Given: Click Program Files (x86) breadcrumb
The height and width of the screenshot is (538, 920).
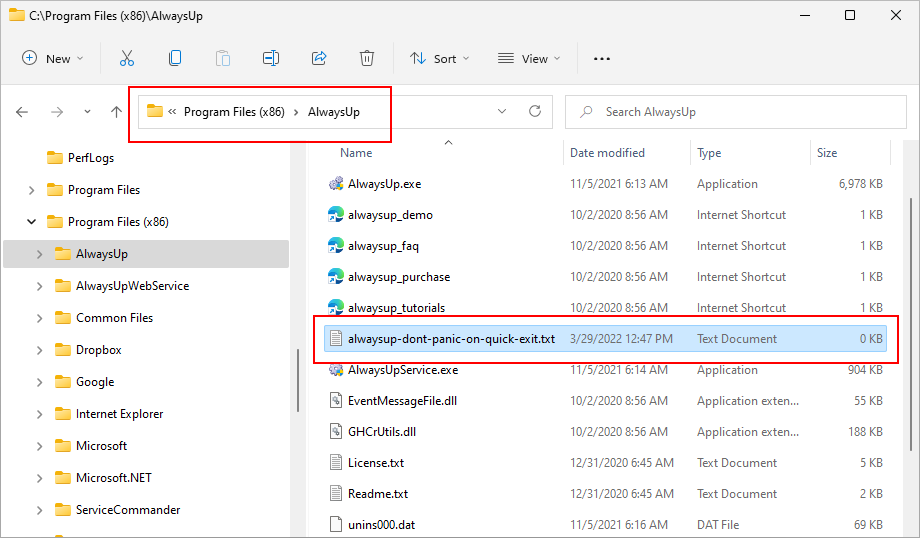Looking at the screenshot, I should point(234,111).
